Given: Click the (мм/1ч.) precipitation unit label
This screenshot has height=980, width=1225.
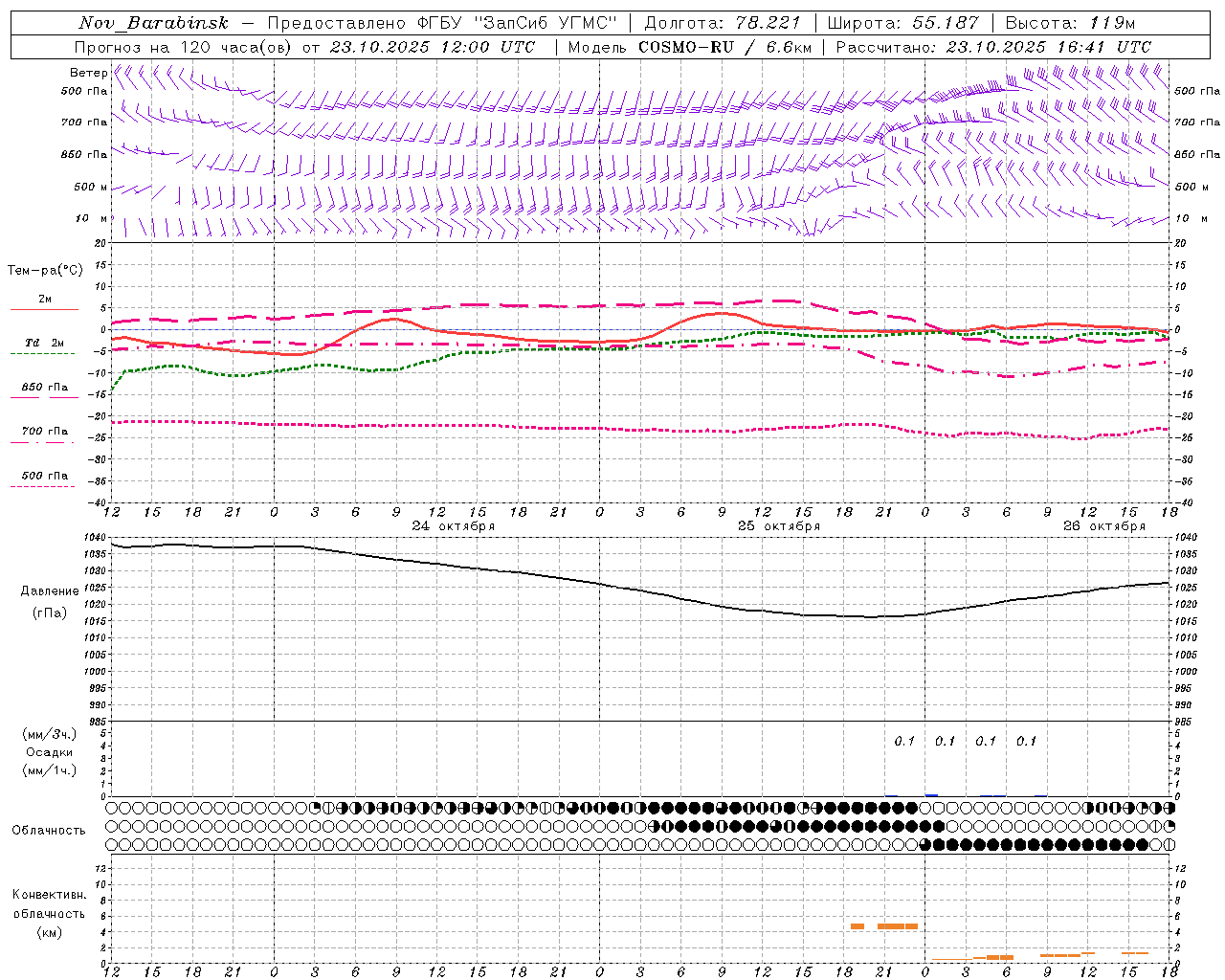Looking at the screenshot, I should tap(50, 771).
